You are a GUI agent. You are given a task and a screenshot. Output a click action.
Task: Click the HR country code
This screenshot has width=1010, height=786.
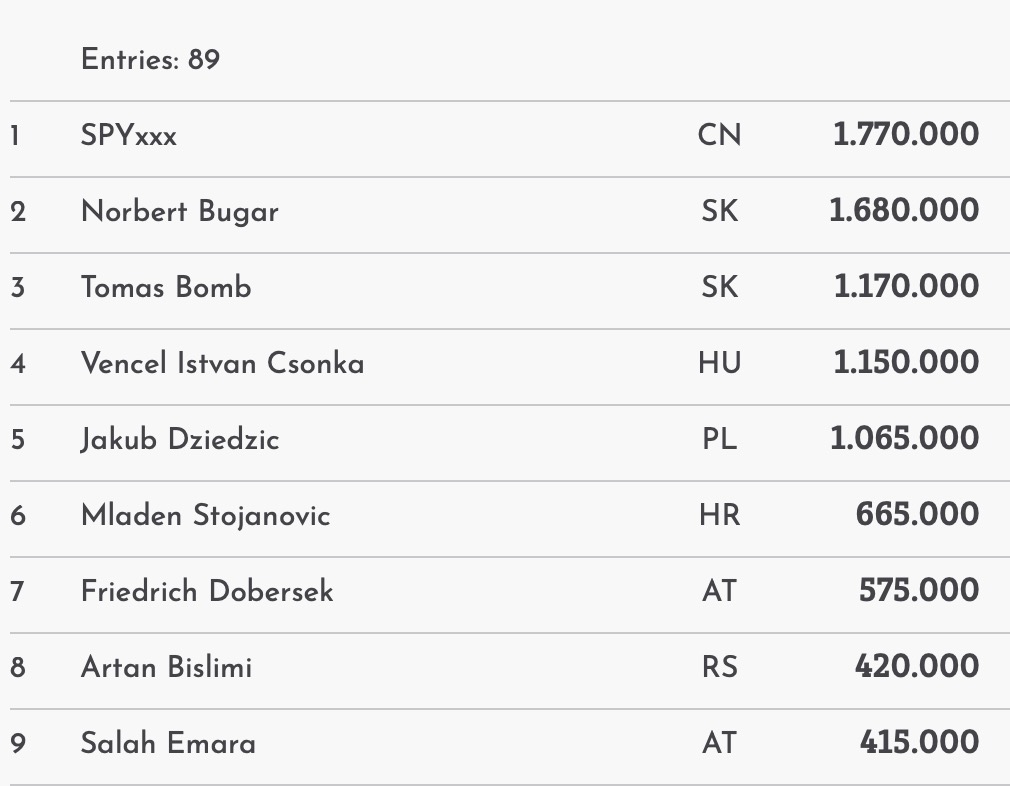pos(719,515)
